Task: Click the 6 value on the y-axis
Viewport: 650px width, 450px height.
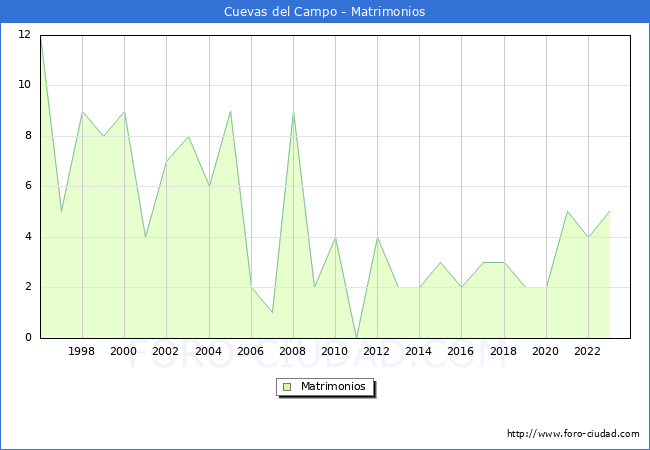Action: pyautogui.click(x=27, y=186)
